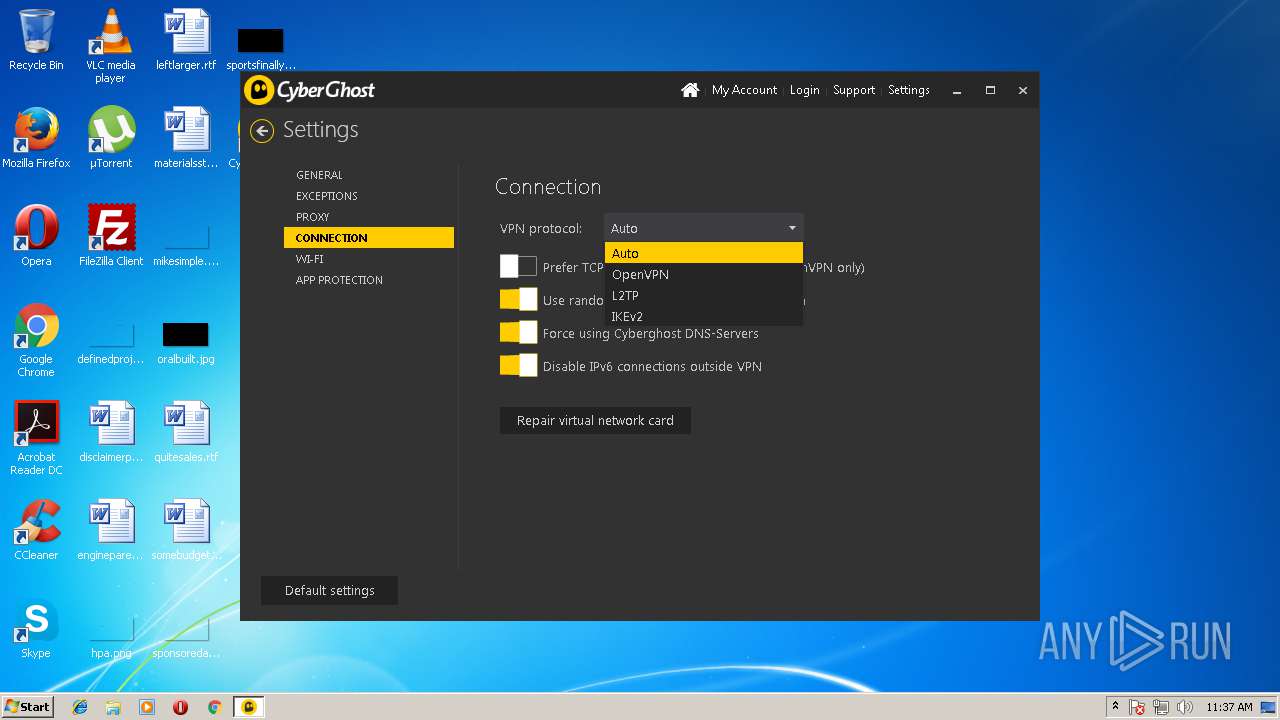Open Skype desktop shortcut
Screen dimensions: 1280x720
tap(36, 628)
